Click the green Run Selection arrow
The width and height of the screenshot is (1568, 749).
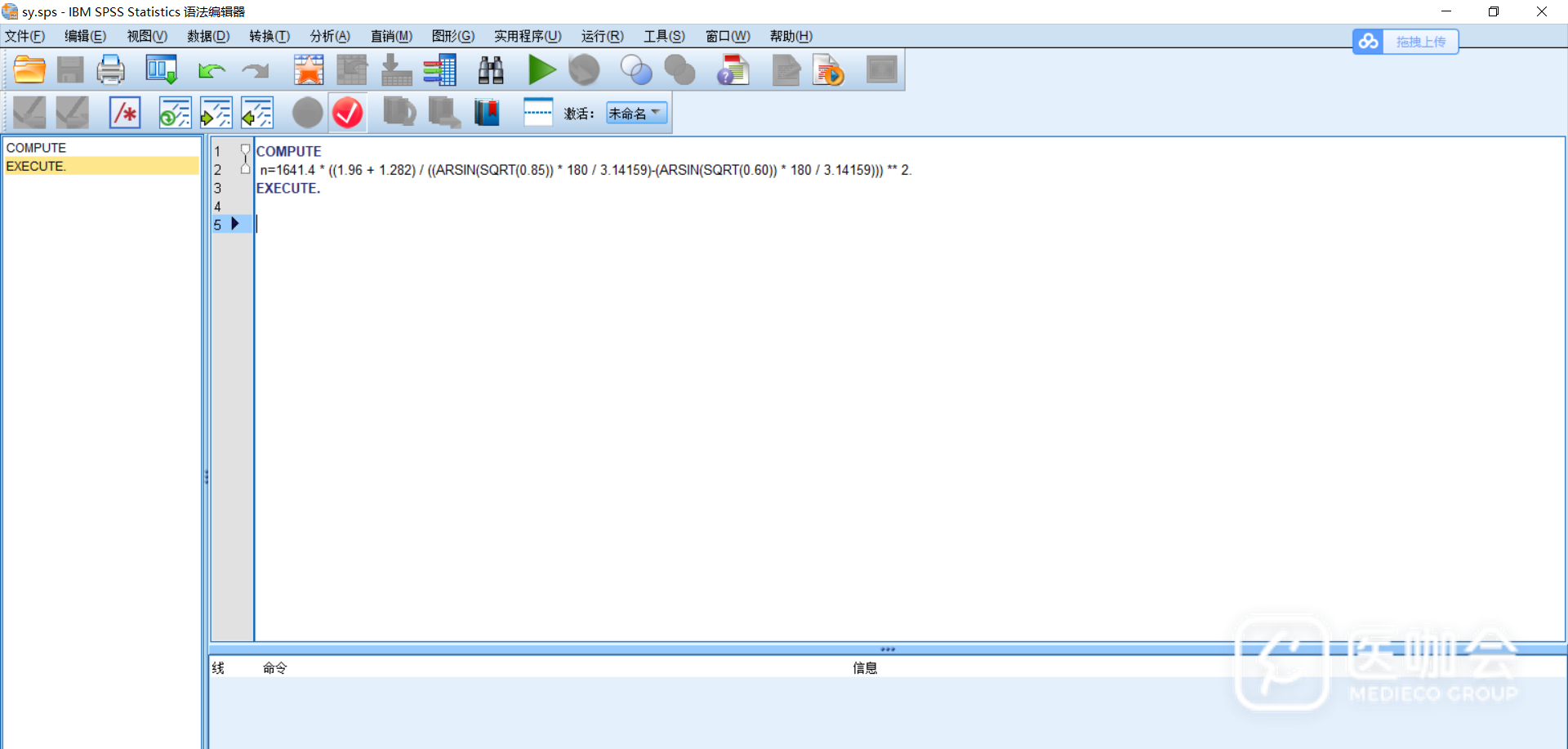tap(541, 70)
